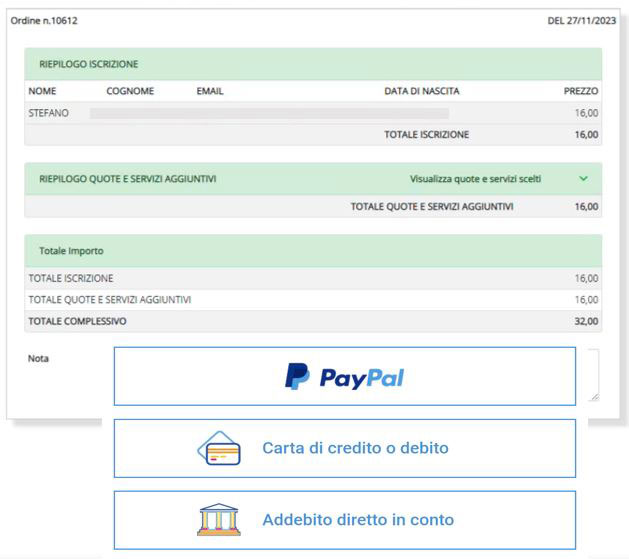This screenshot has height=559, width=629.
Task: Click the DATA DI NASCITA column header
Action: [422, 91]
